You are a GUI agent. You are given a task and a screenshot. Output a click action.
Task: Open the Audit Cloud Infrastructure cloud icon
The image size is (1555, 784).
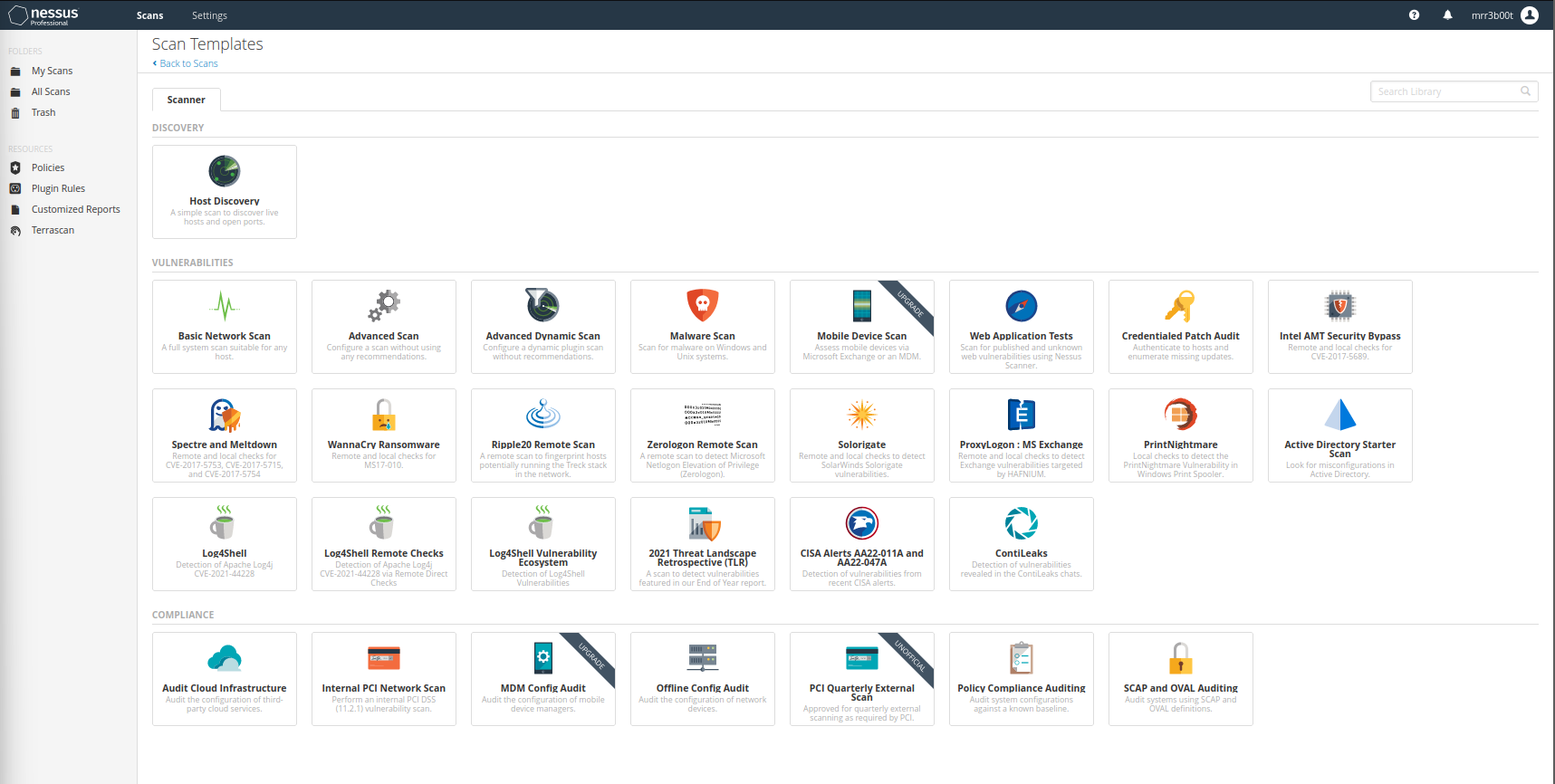(x=225, y=657)
